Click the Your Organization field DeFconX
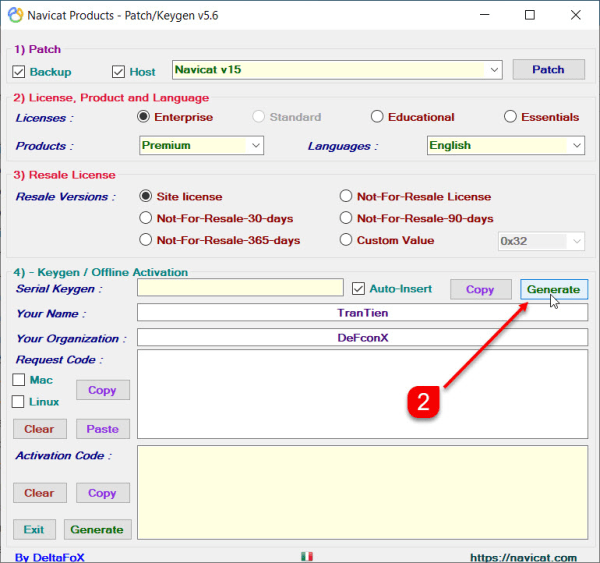Viewport: 600px width, 563px height. point(362,338)
